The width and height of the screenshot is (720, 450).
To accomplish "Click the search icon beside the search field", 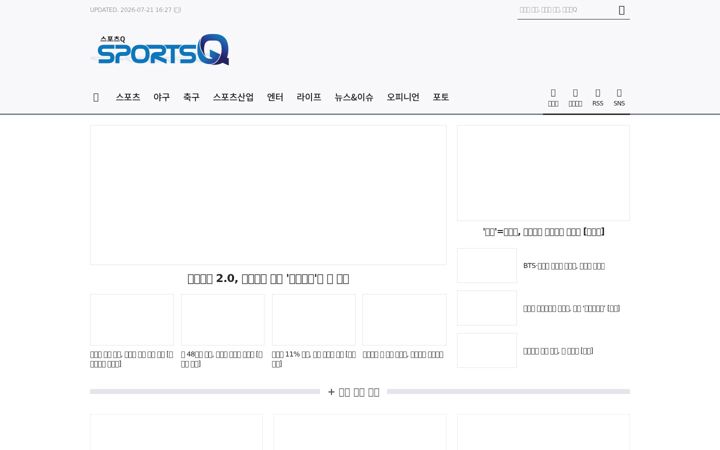I will coord(621,10).
